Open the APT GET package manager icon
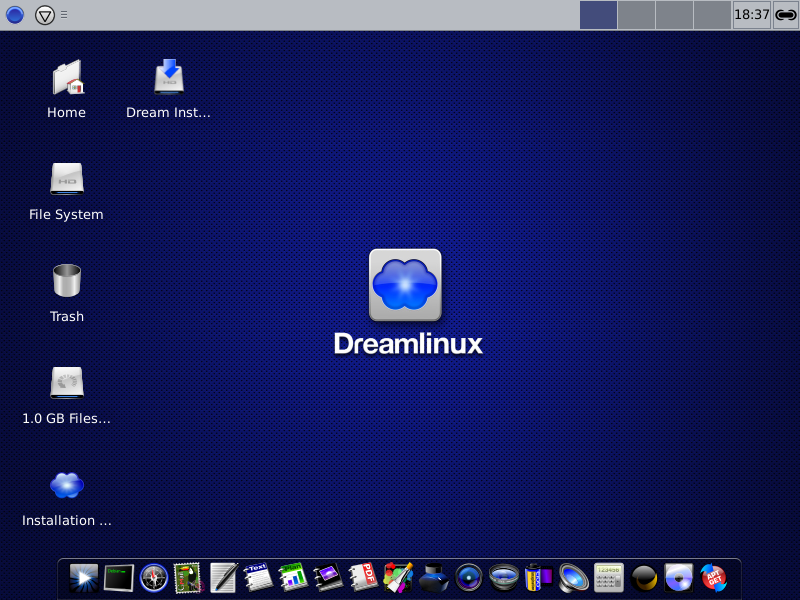The width and height of the screenshot is (800, 600). click(713, 577)
